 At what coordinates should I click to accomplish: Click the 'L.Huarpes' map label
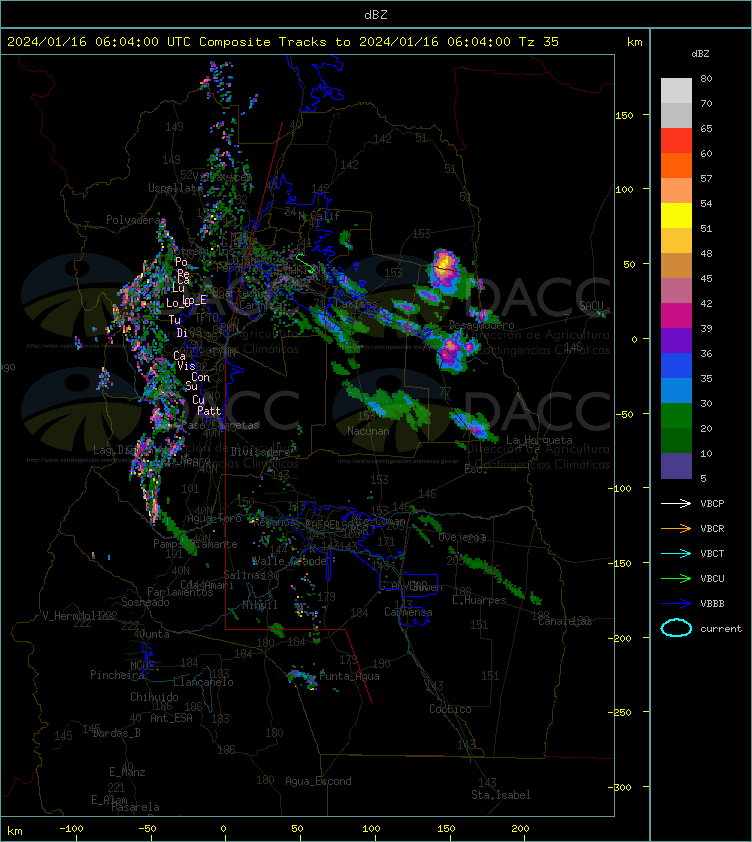click(479, 600)
